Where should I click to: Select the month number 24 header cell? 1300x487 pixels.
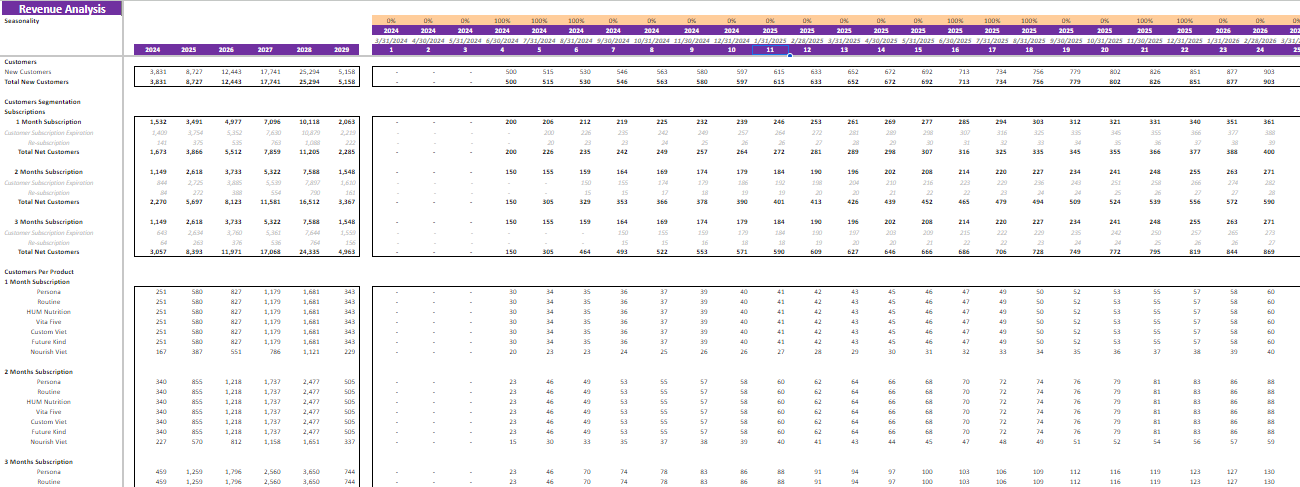click(x=1255, y=50)
